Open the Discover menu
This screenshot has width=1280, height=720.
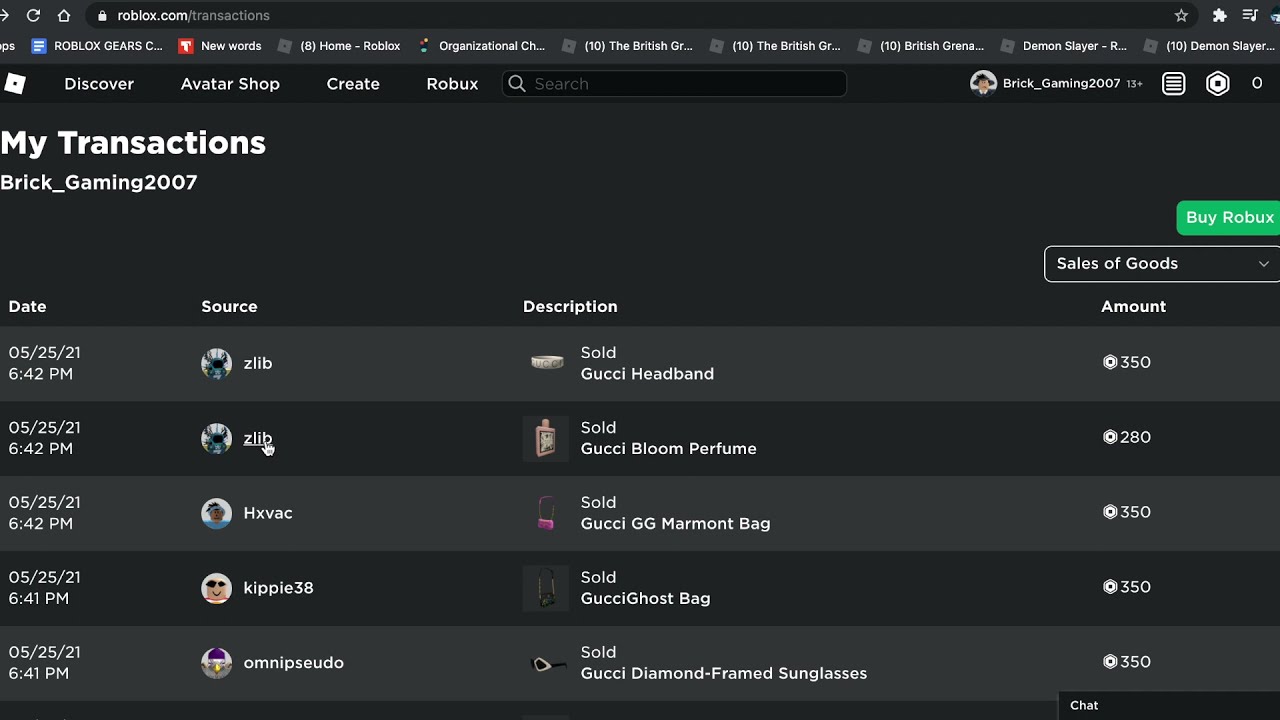pos(99,84)
